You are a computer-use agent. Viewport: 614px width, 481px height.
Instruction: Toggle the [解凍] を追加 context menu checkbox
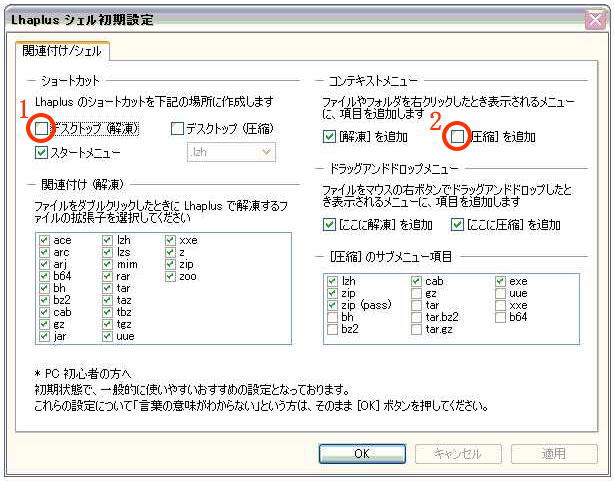tap(329, 137)
